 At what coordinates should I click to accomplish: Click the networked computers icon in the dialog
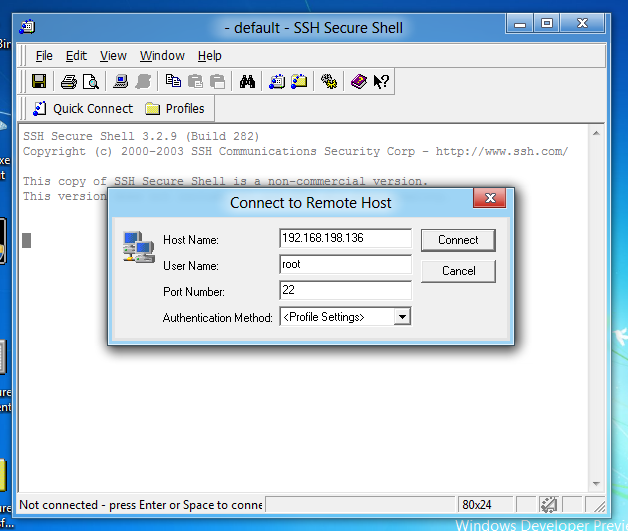[x=139, y=247]
